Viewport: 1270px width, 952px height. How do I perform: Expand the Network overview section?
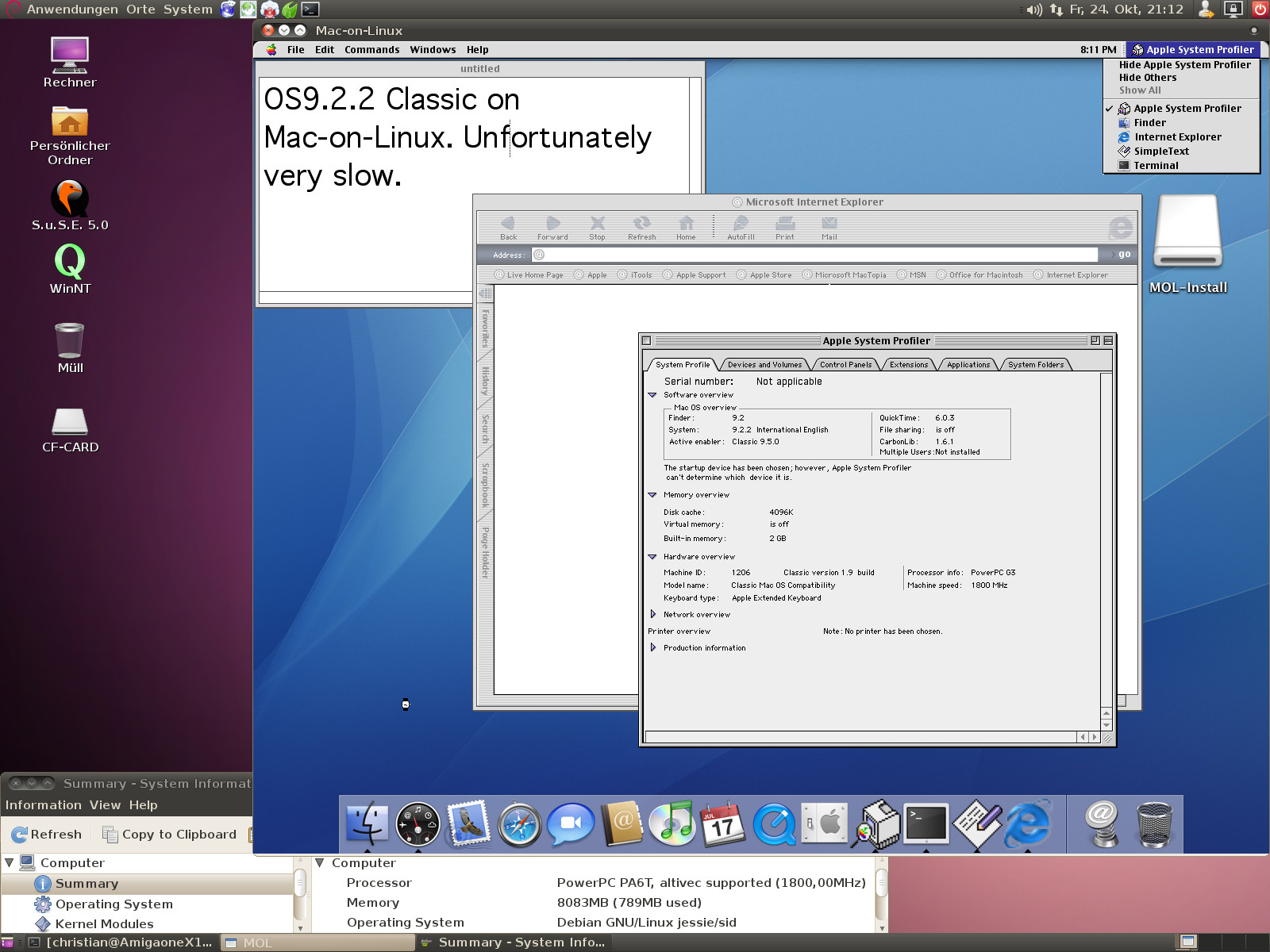pos(652,615)
